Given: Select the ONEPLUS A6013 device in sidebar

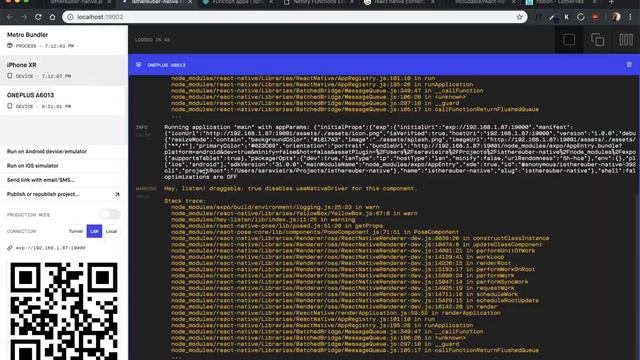Looking at the screenshot, I should pyautogui.click(x=64, y=100).
